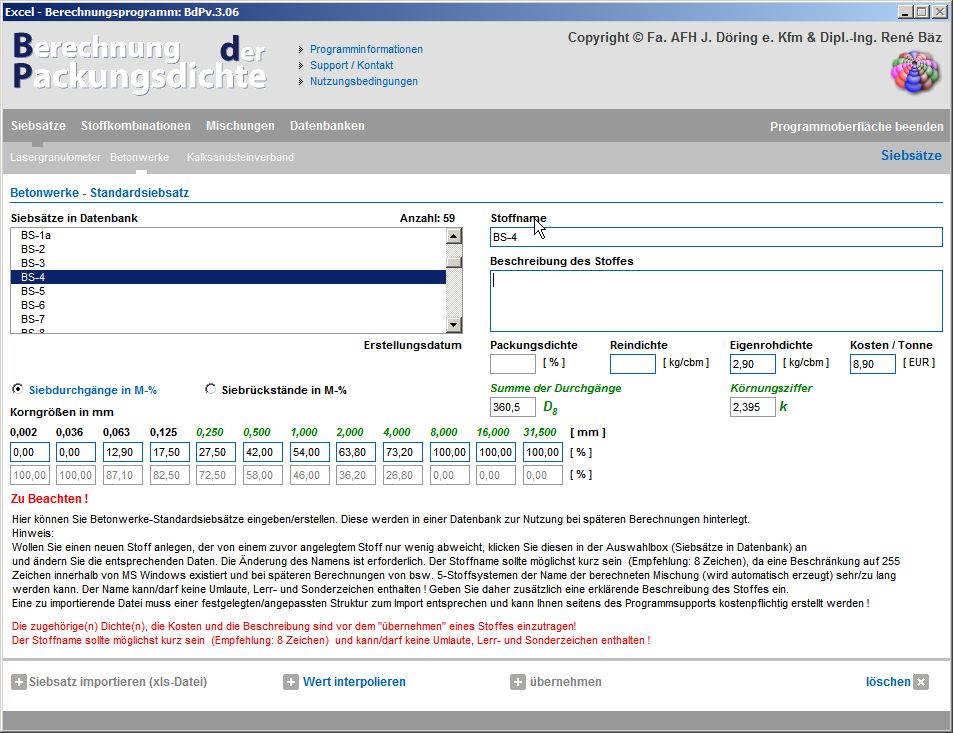Click the 0,036 mm passing field
The image size is (953, 733).
tap(76, 452)
